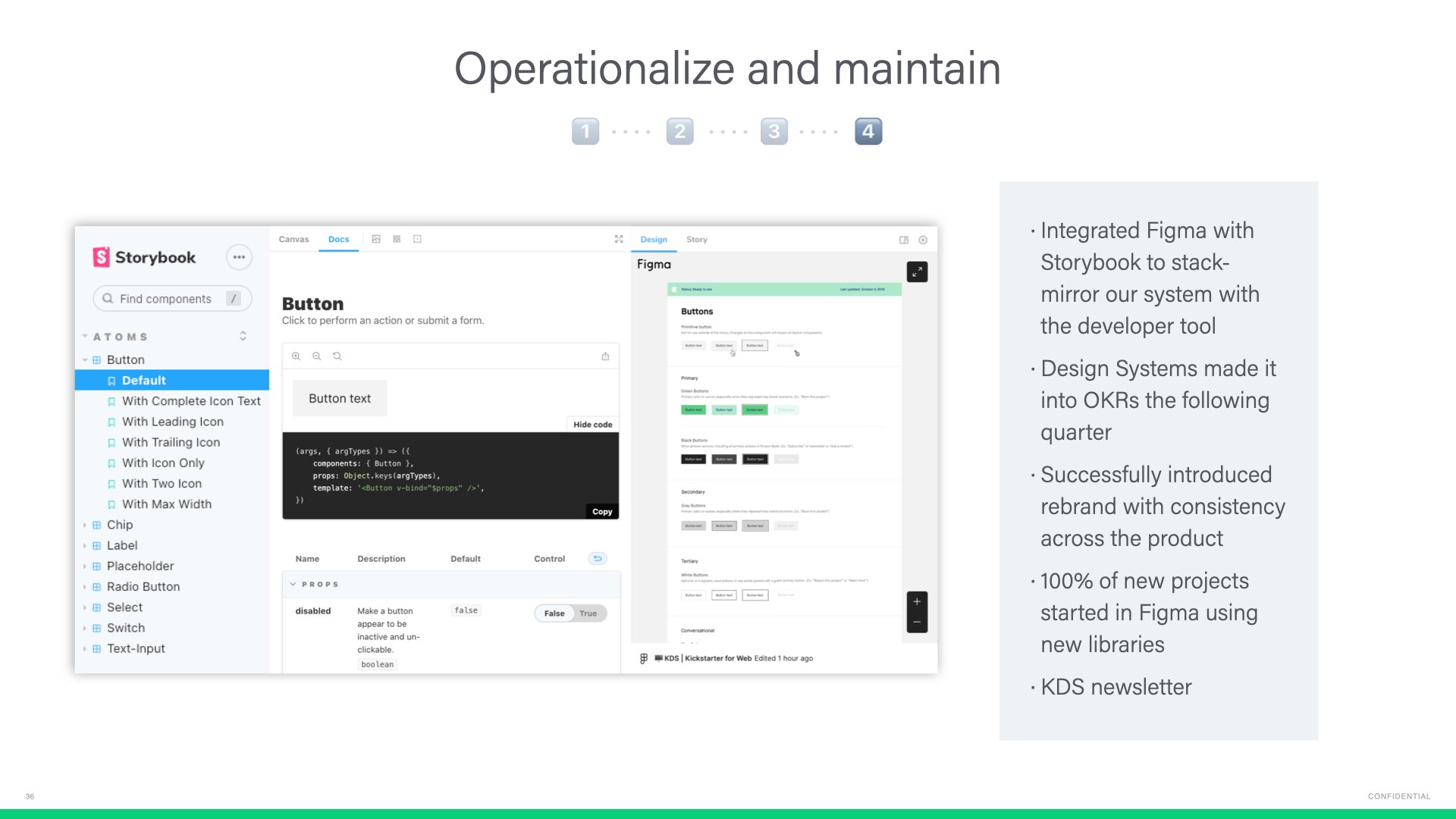
Task: Zoom out of the preview
Action: point(317,356)
